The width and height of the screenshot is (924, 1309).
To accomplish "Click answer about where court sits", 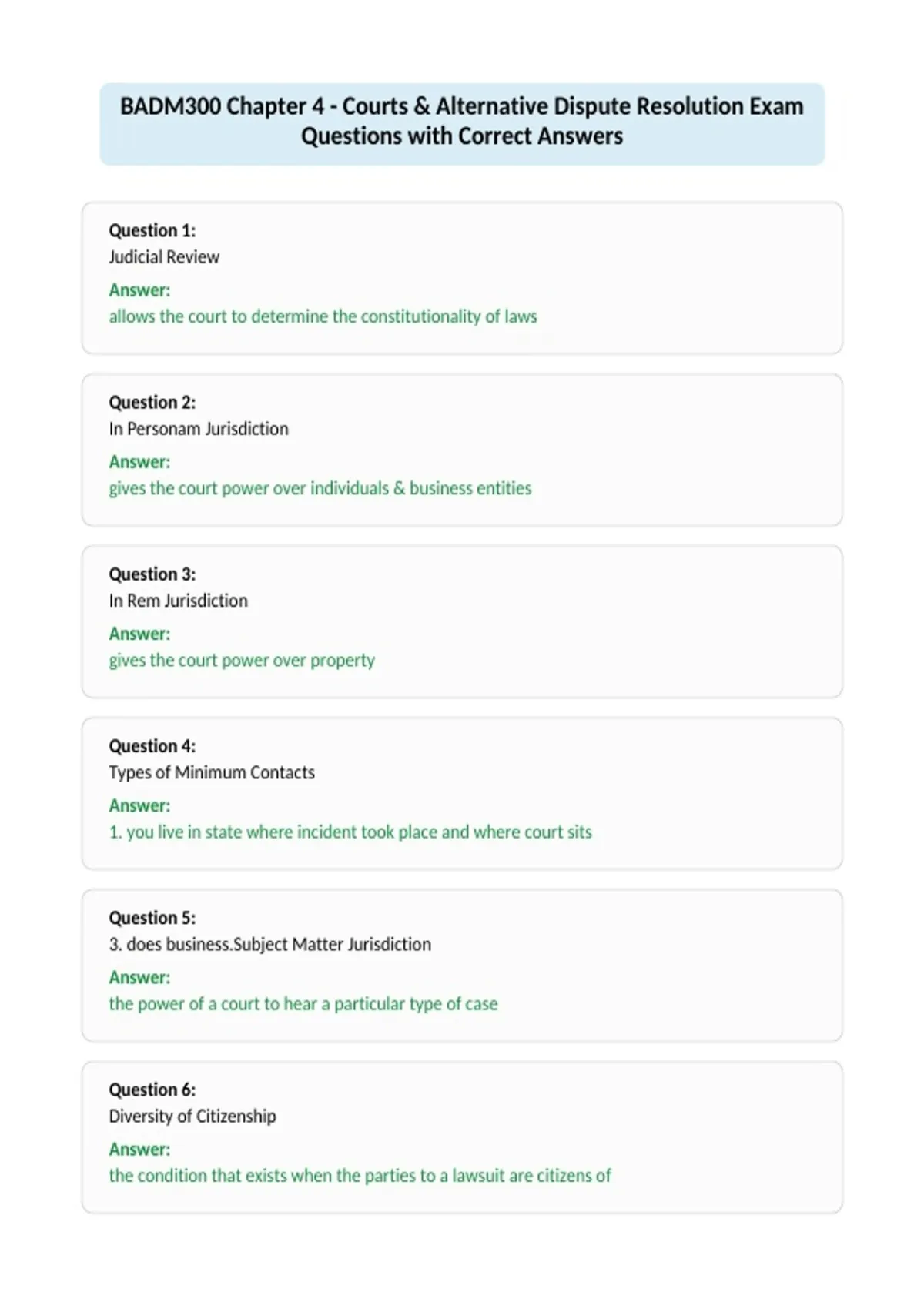I will pos(350,832).
